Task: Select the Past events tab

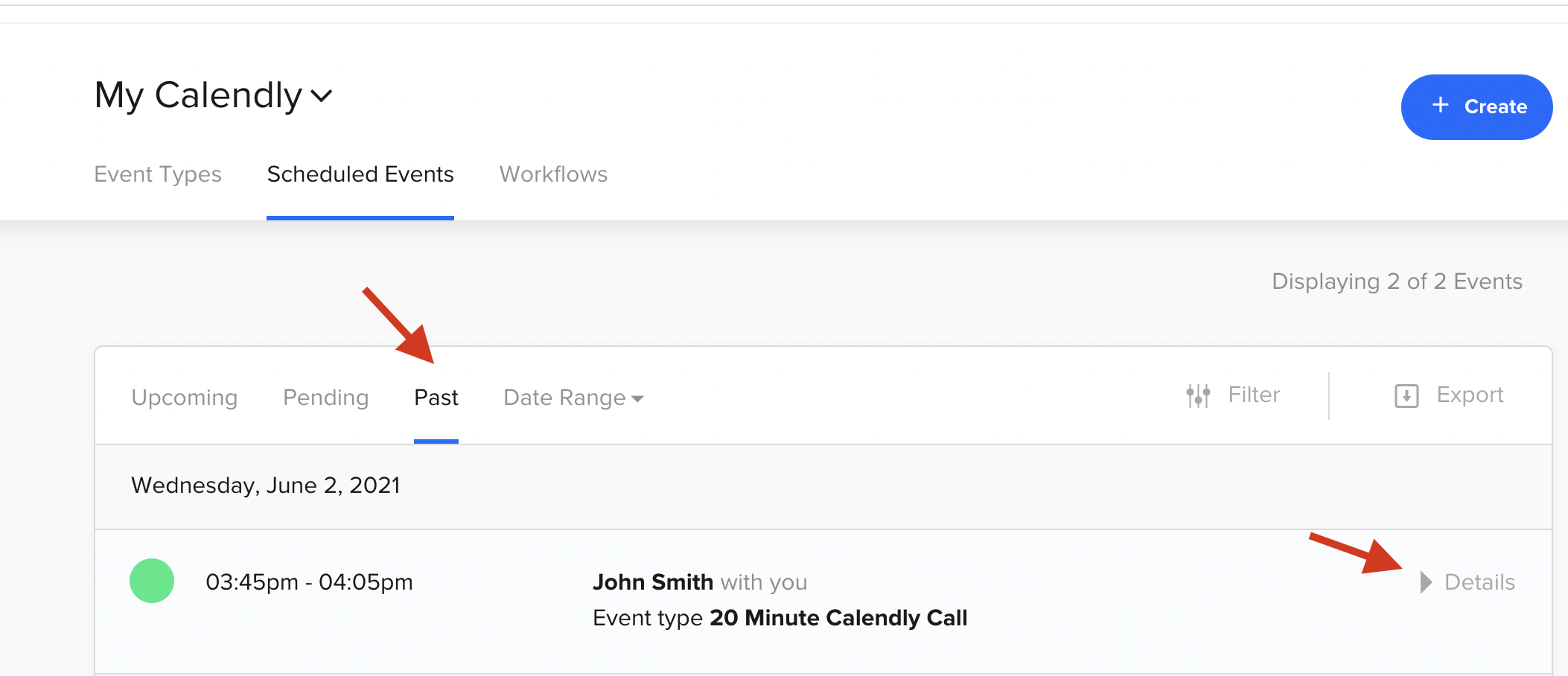Action: pyautogui.click(x=436, y=398)
